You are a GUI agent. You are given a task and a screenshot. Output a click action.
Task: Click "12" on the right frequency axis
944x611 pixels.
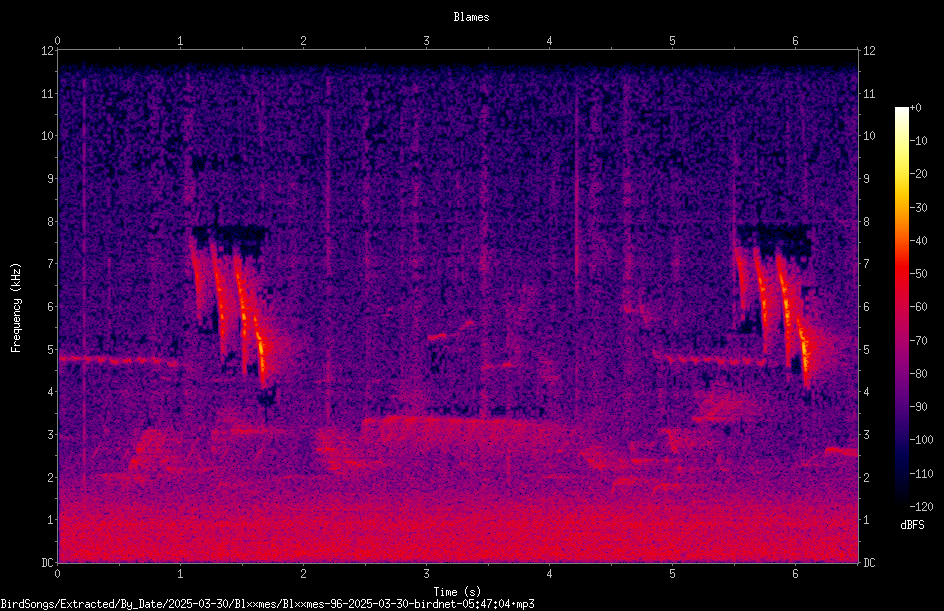(x=869, y=51)
